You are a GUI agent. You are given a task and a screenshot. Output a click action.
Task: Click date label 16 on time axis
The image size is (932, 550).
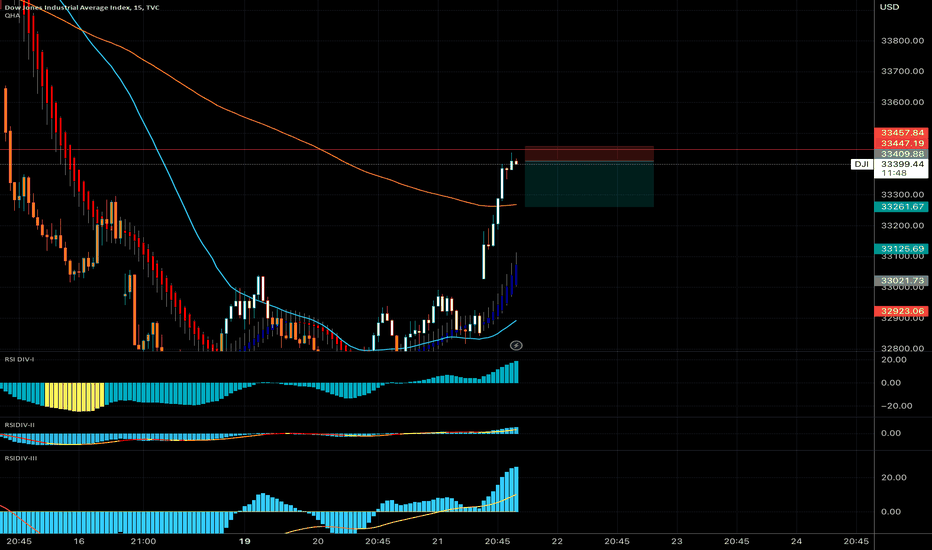[79, 541]
